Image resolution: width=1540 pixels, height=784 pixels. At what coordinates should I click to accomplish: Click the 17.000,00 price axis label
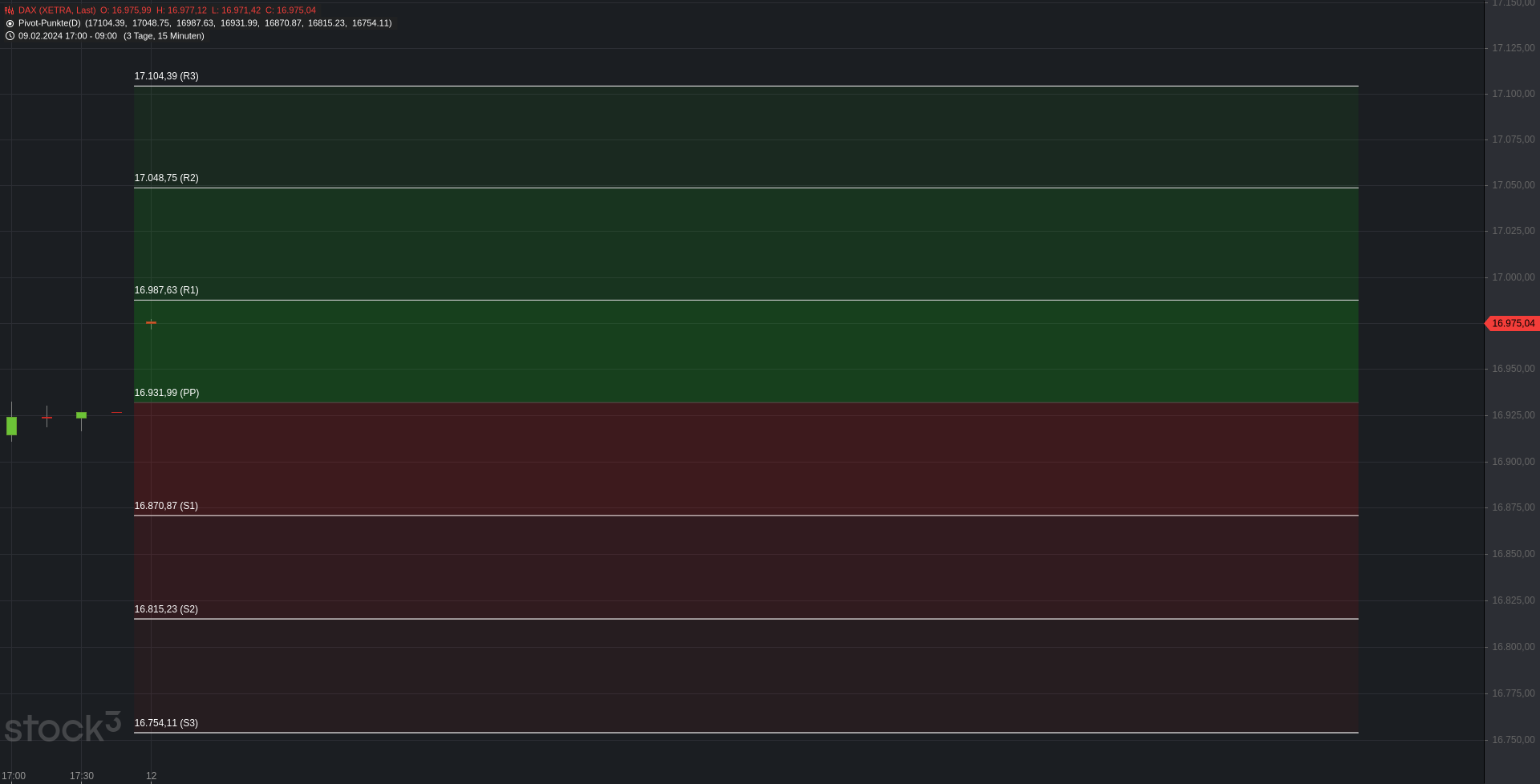coord(1513,277)
